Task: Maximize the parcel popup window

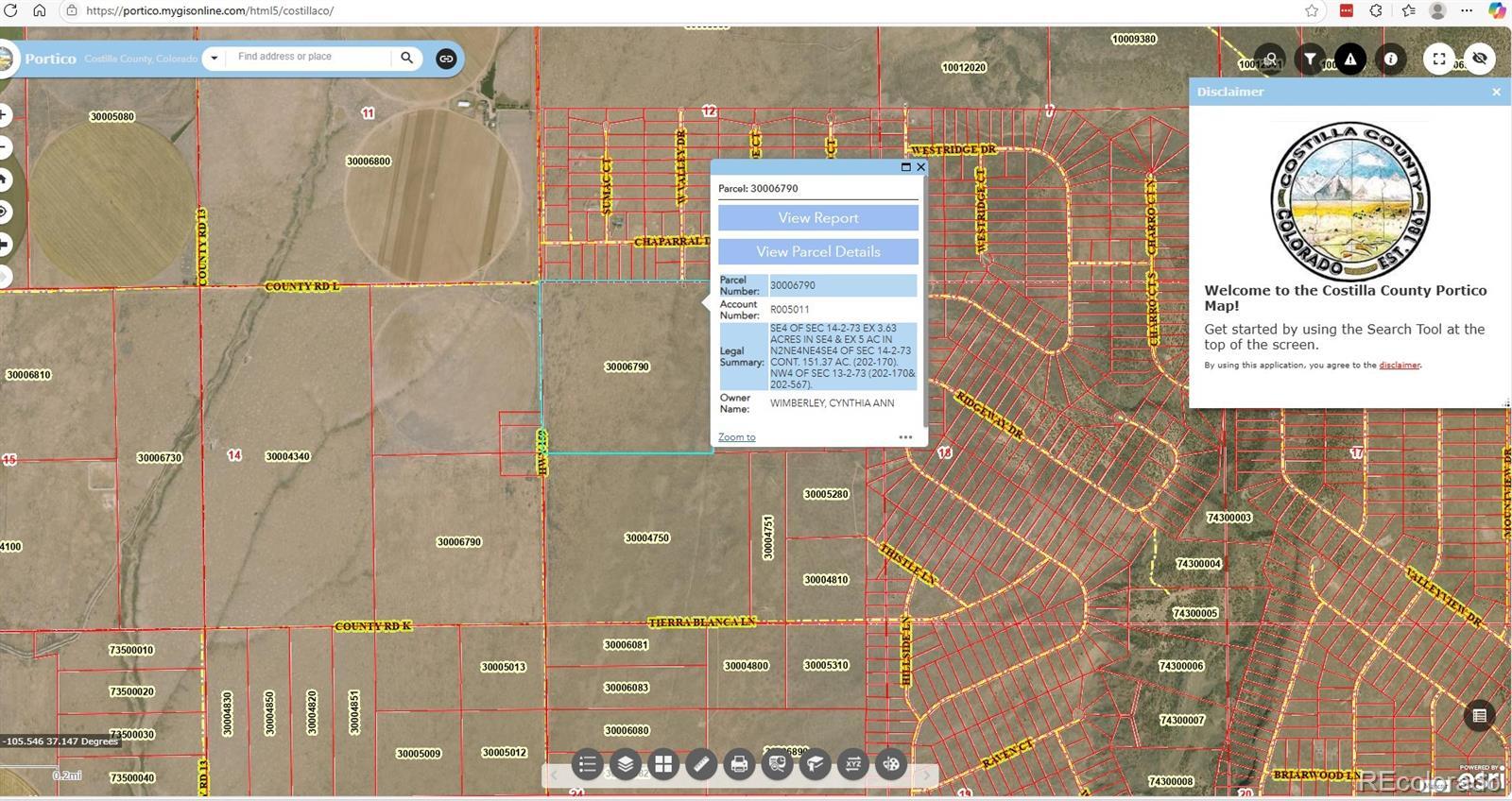Action: coord(905,167)
